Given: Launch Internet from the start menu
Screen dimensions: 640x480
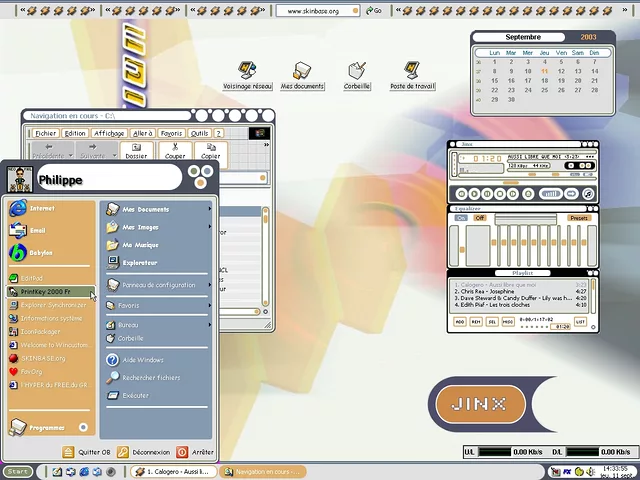Looking at the screenshot, I should pos(42,208).
